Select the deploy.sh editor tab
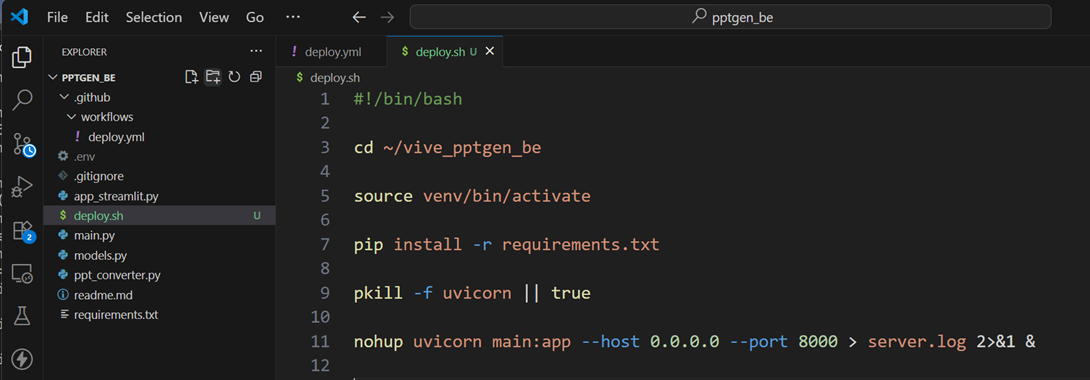Image resolution: width=1090 pixels, height=380 pixels. [445, 52]
